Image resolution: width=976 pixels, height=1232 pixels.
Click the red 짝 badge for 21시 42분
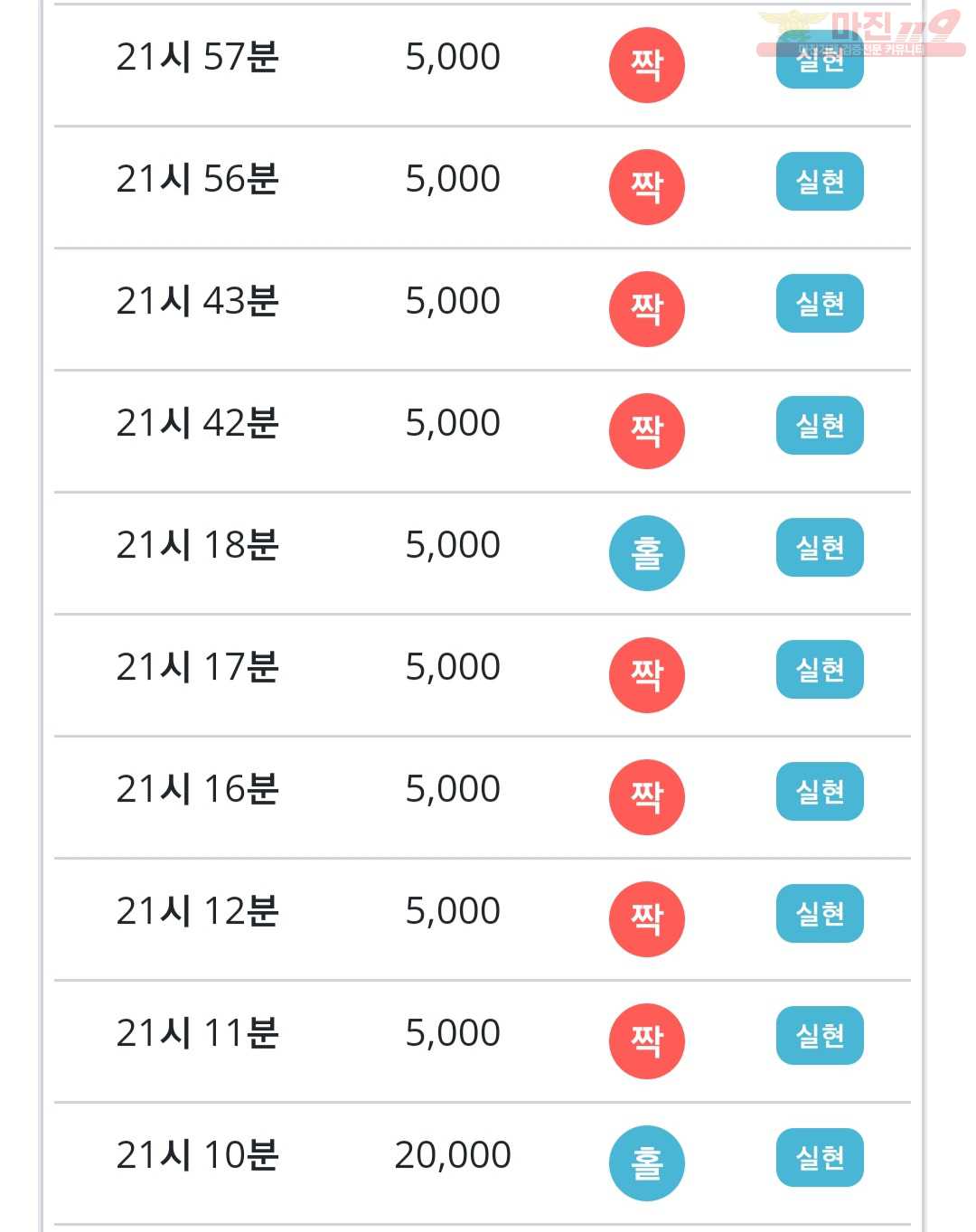[647, 431]
